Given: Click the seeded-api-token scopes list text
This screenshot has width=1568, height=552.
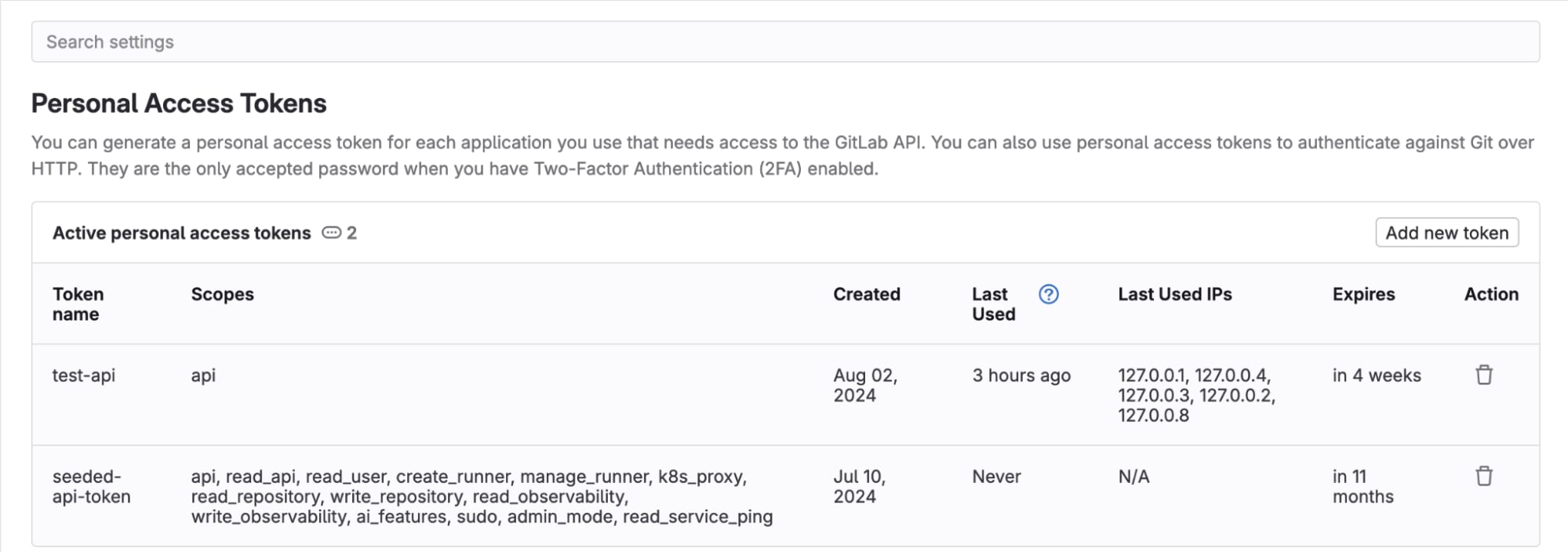Looking at the screenshot, I should 482,496.
